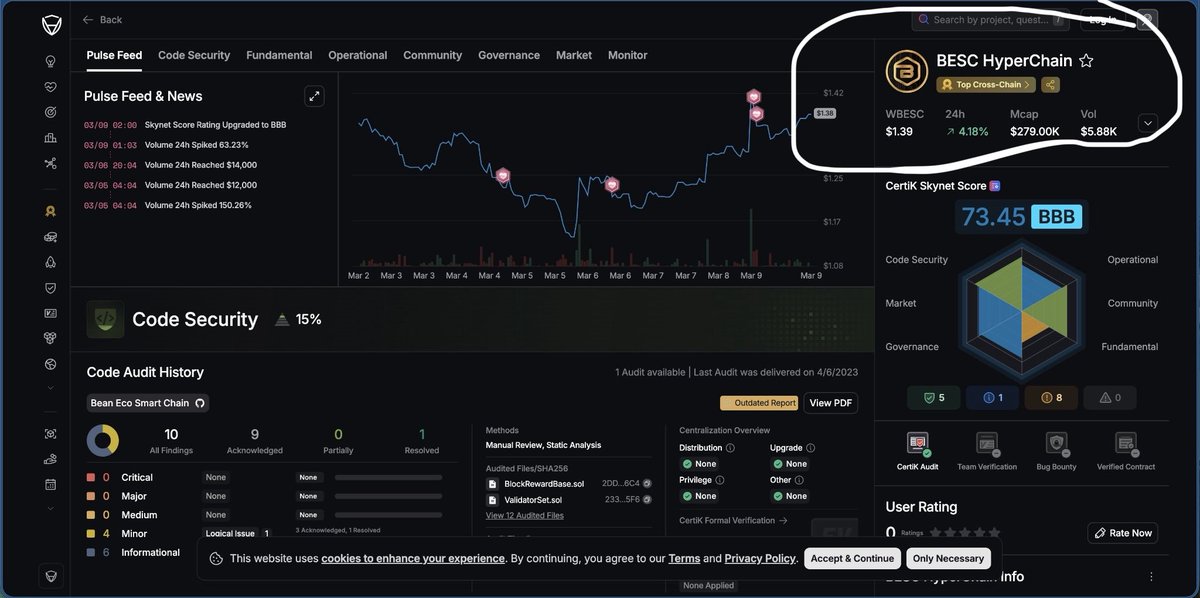Image resolution: width=1200 pixels, height=598 pixels.
Task: Click the share icon beside Top Cross-Chain
Action: (1050, 85)
